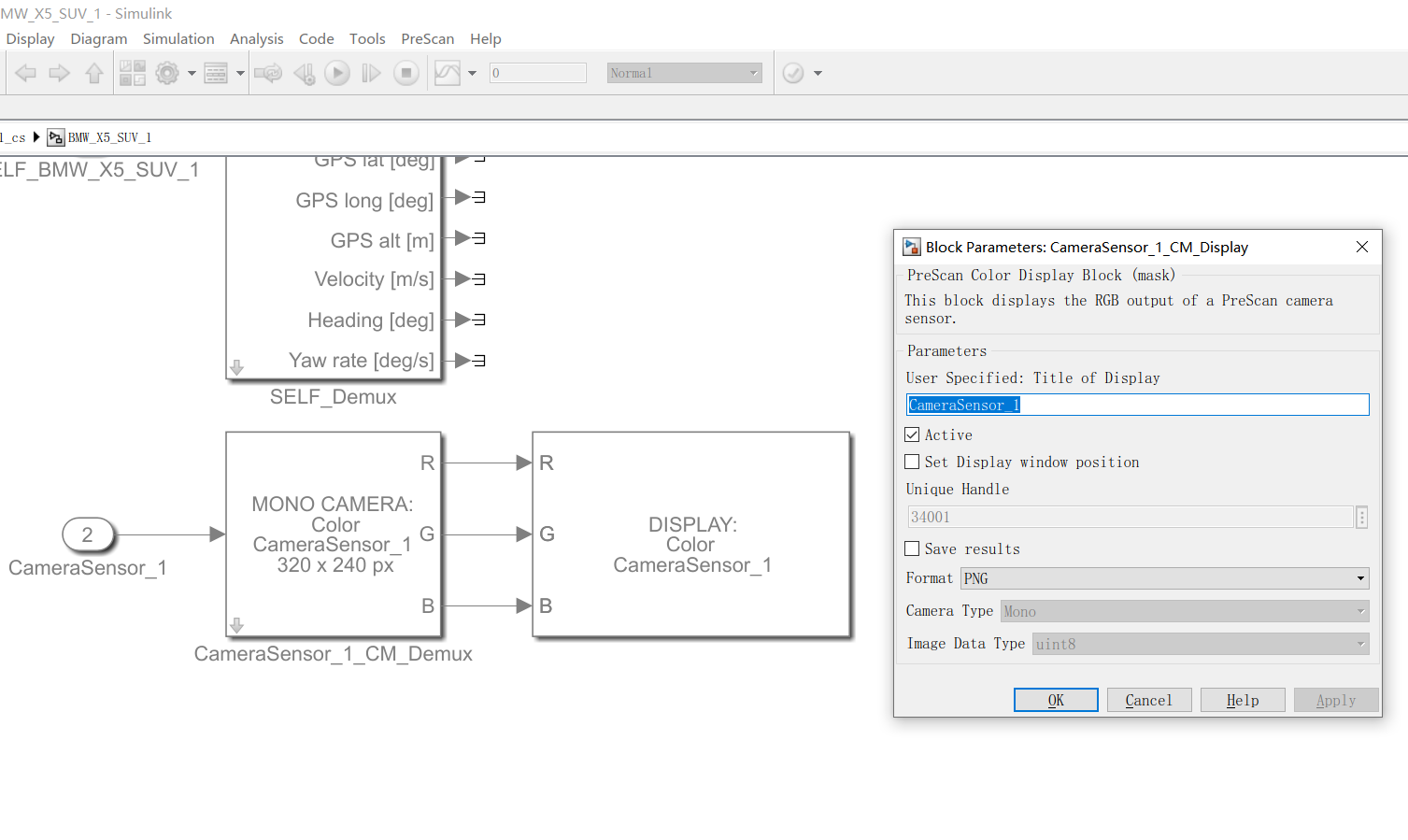Screen dimensions: 1408x840
Task: Select the inport block numbered 2
Action: click(x=88, y=534)
